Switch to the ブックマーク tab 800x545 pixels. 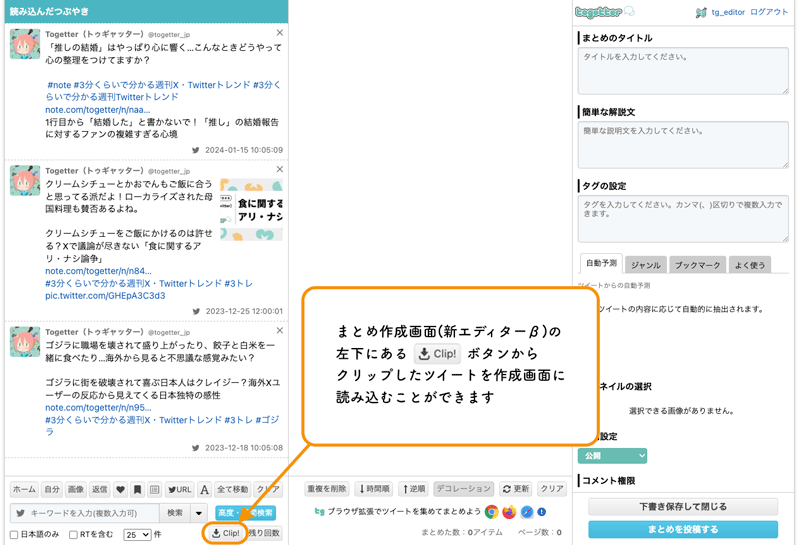(x=697, y=265)
